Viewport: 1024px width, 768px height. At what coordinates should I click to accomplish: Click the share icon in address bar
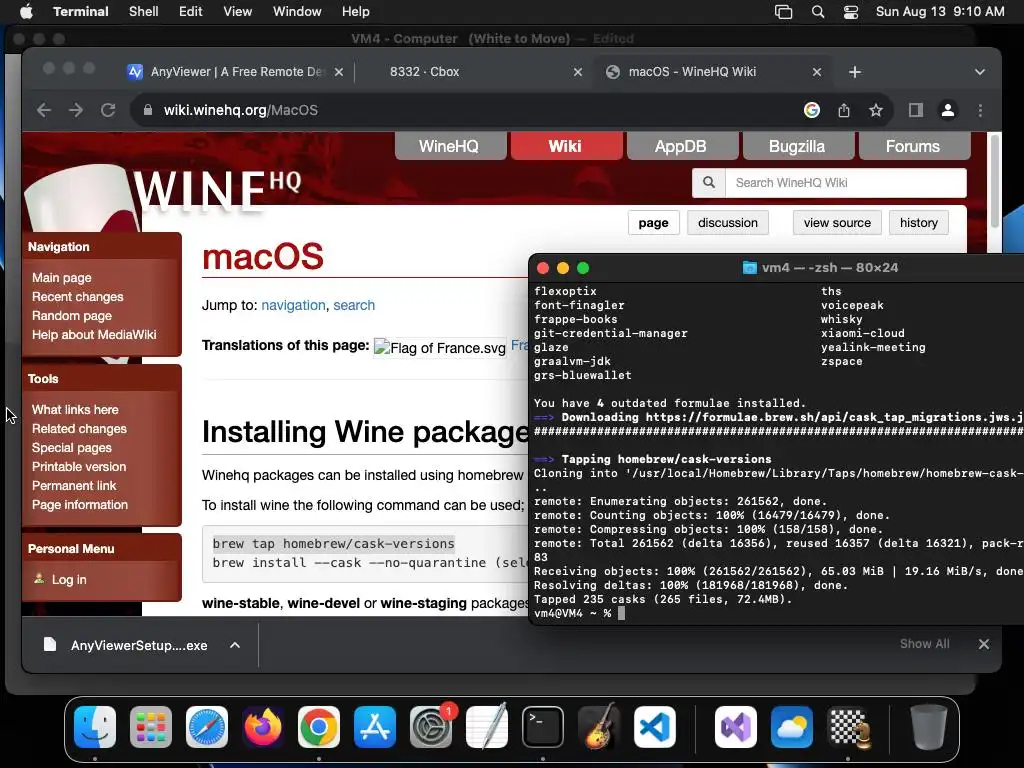[844, 110]
